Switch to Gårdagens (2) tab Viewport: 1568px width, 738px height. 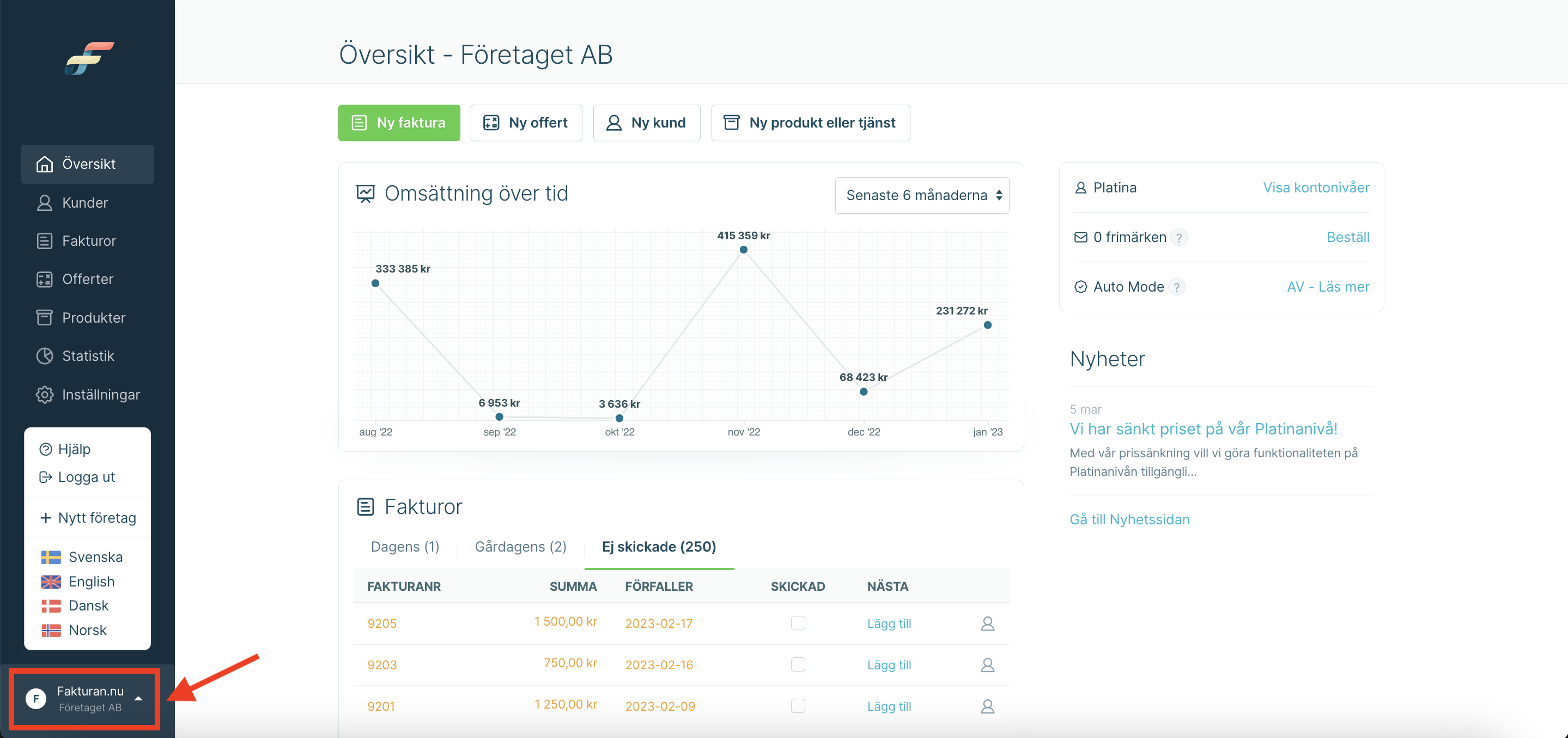point(520,546)
